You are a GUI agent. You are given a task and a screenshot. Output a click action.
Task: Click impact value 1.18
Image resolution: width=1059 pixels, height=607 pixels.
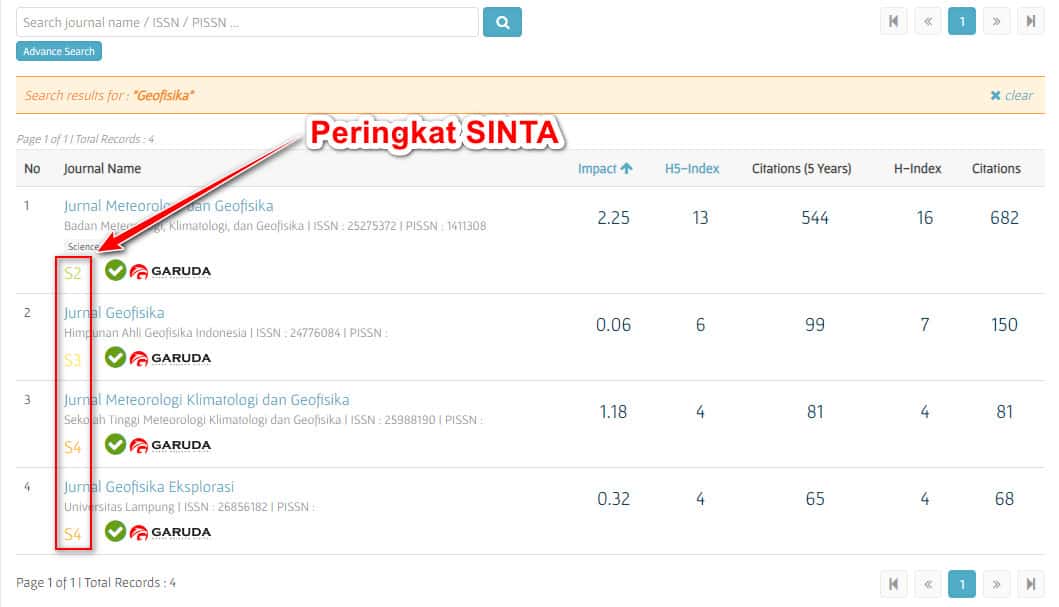pos(613,412)
